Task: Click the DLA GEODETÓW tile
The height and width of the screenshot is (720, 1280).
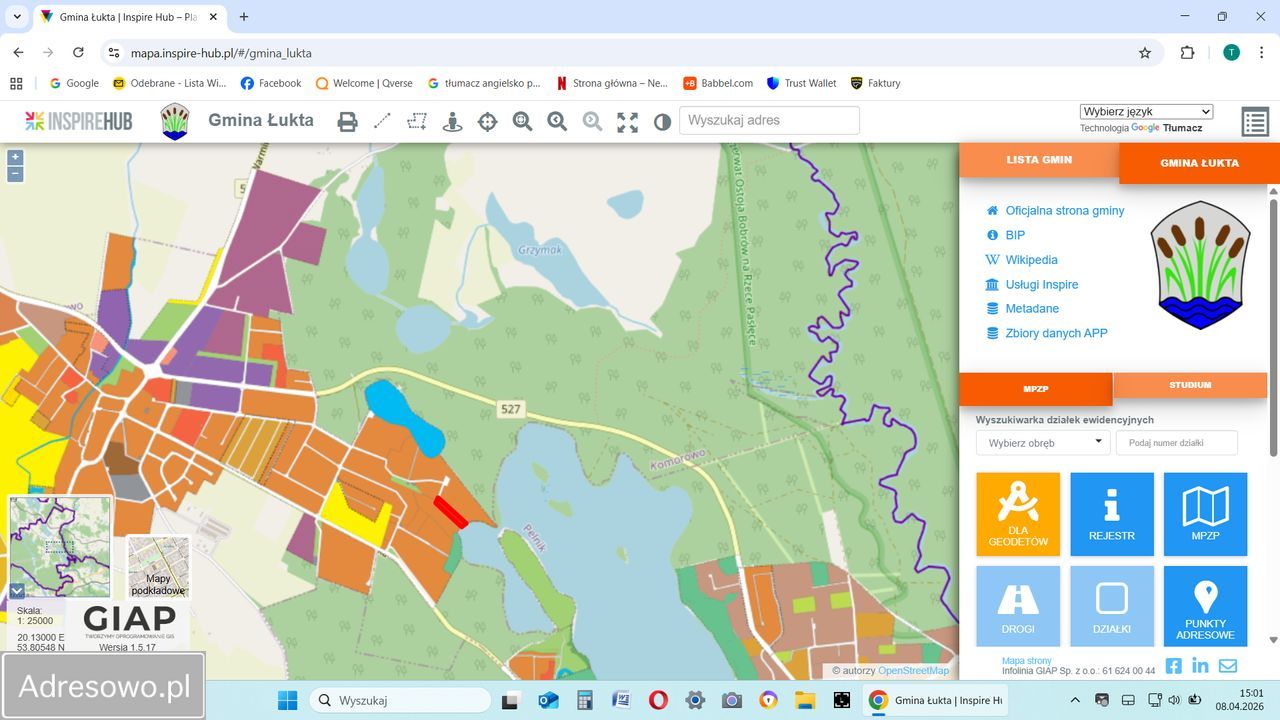Action: pos(1018,514)
